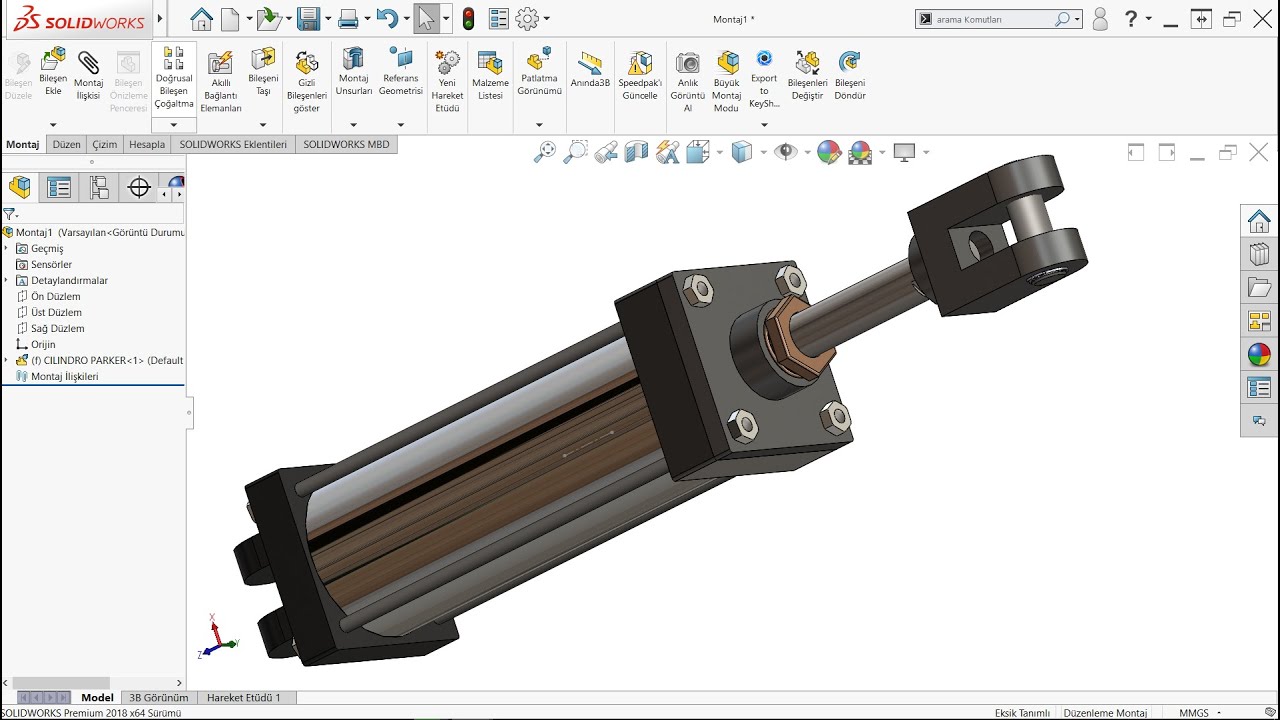This screenshot has width=1280, height=720.
Task: Click Bileşenleri Değiştir
Action: click(x=807, y=76)
